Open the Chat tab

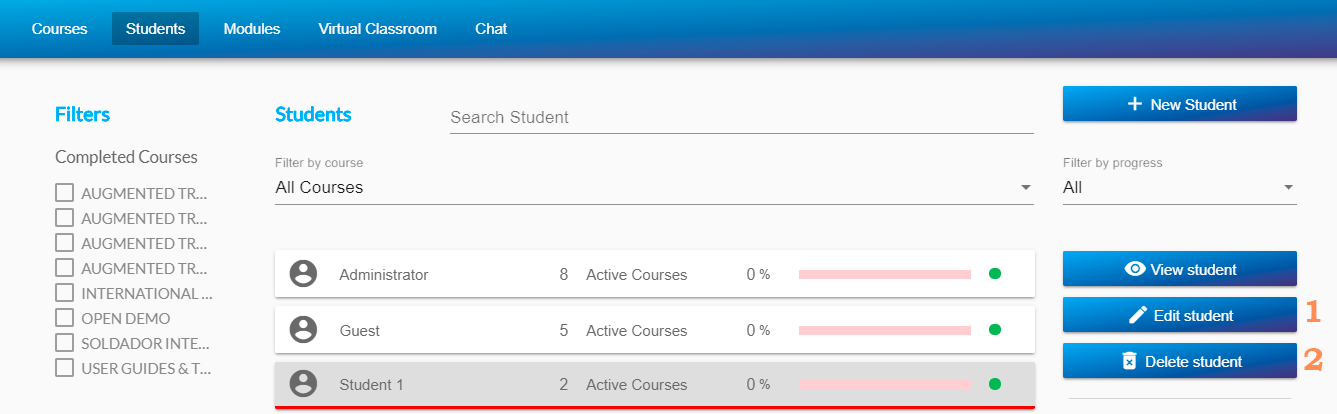pyautogui.click(x=491, y=29)
